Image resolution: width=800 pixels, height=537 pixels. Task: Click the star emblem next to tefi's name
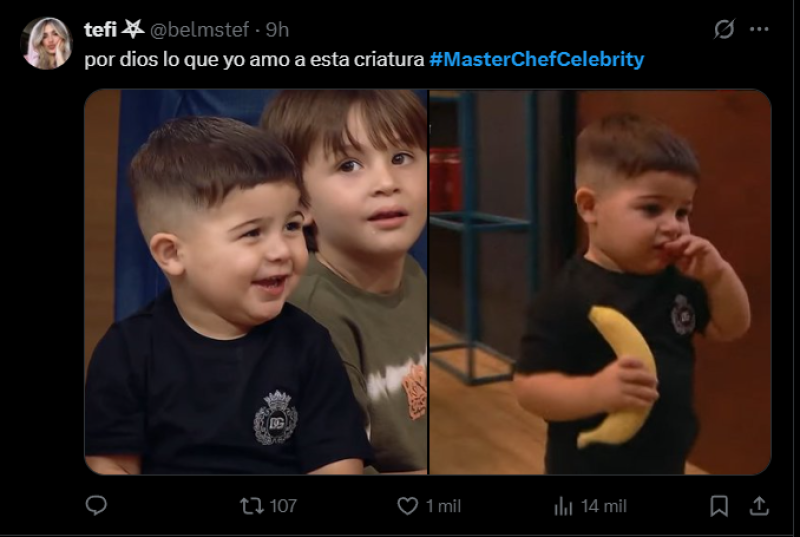click(x=133, y=29)
